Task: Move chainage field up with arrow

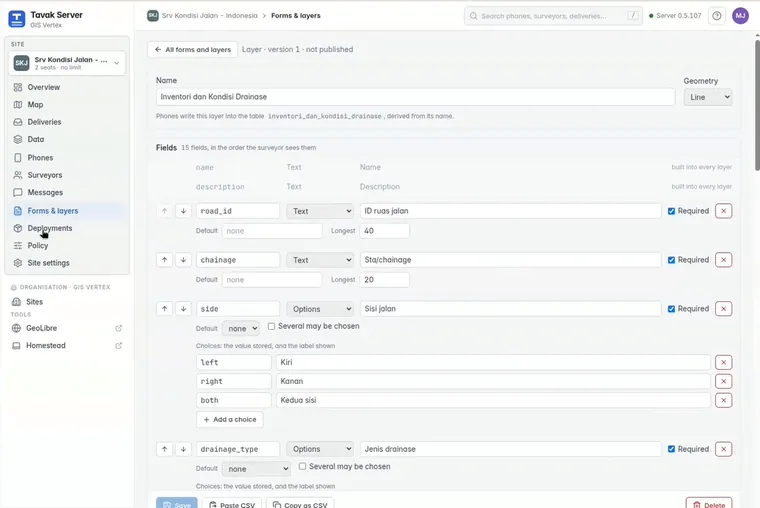Action: (164, 260)
